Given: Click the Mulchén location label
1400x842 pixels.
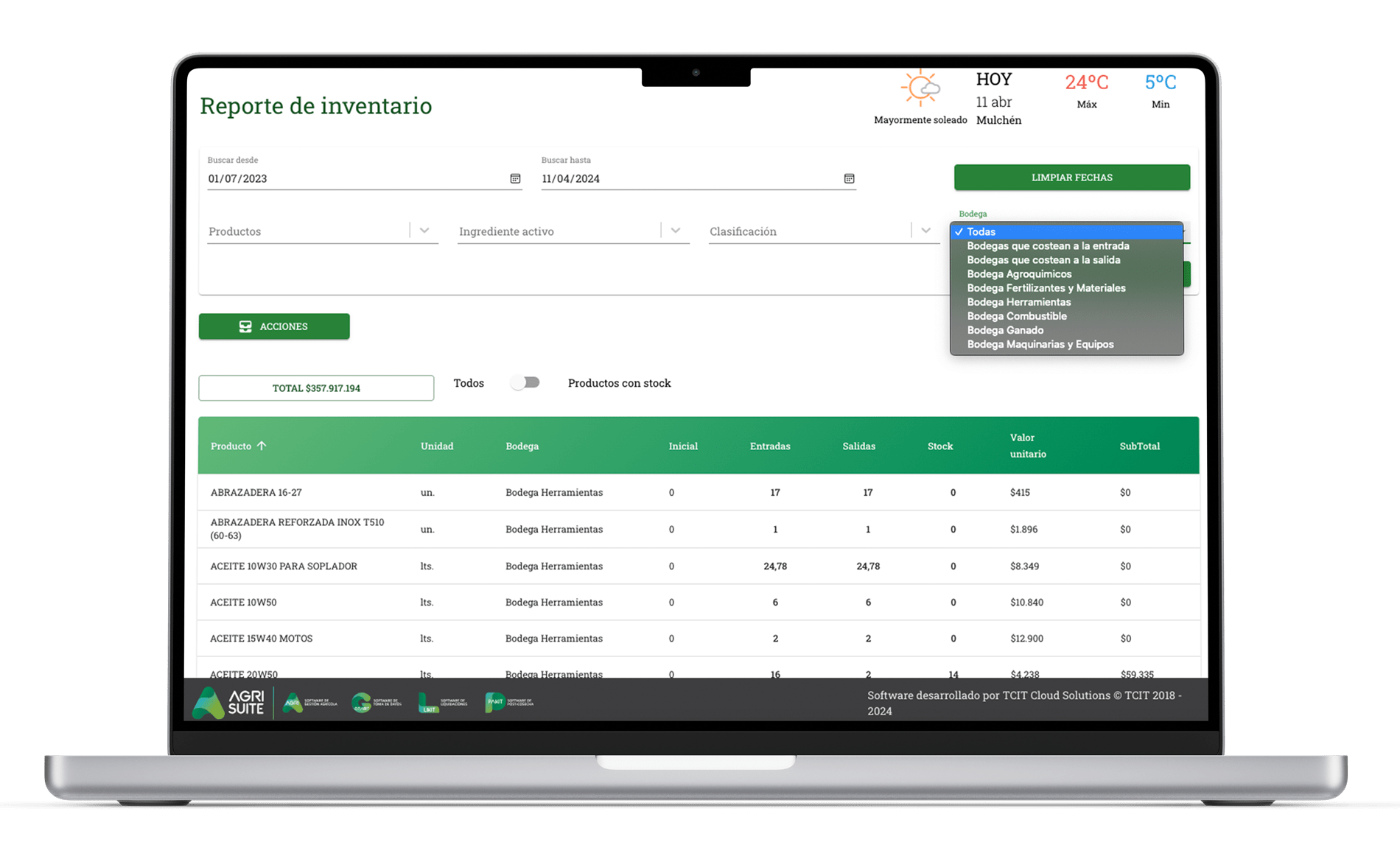Looking at the screenshot, I should [998, 120].
